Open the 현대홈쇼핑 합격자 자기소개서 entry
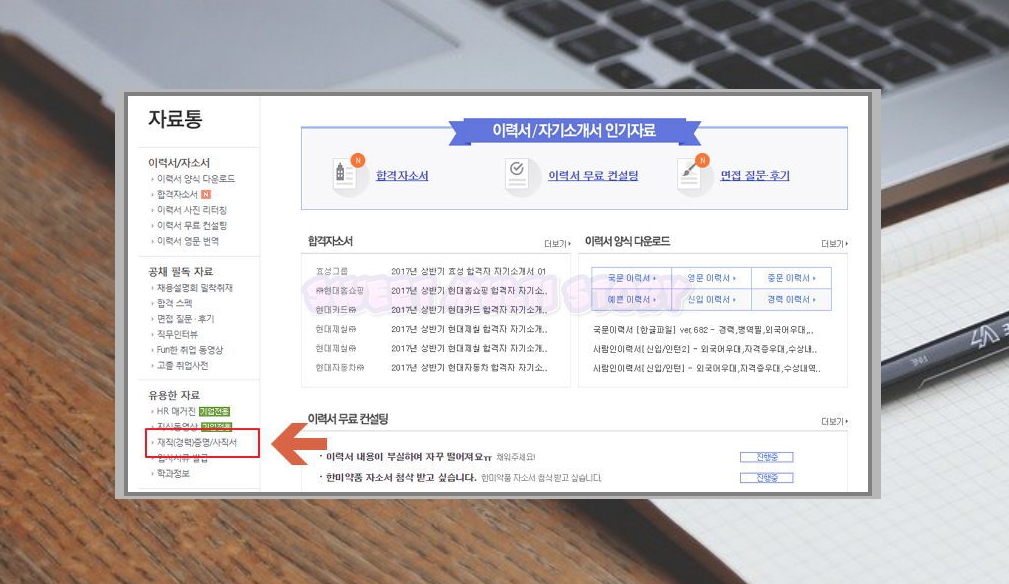Image resolution: width=1009 pixels, height=584 pixels. click(x=469, y=291)
